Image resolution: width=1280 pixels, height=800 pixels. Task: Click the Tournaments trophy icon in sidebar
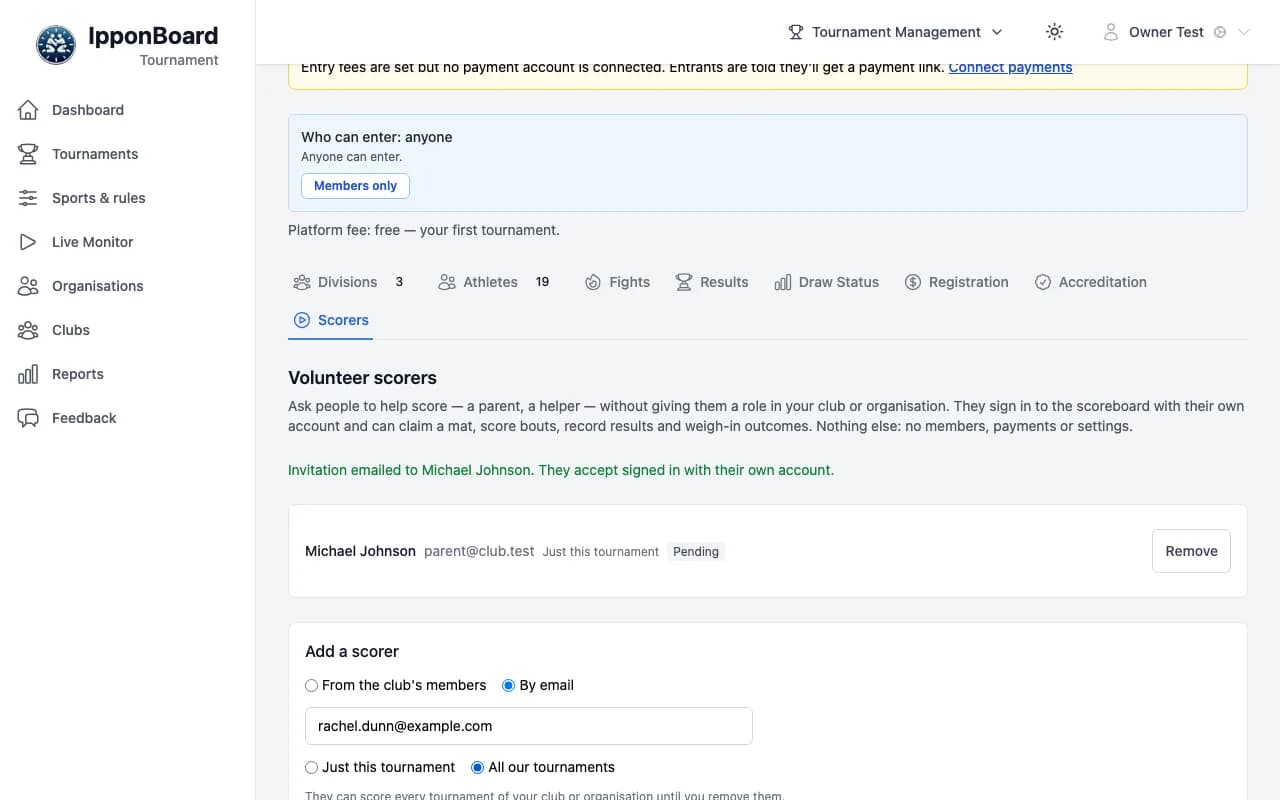click(28, 154)
